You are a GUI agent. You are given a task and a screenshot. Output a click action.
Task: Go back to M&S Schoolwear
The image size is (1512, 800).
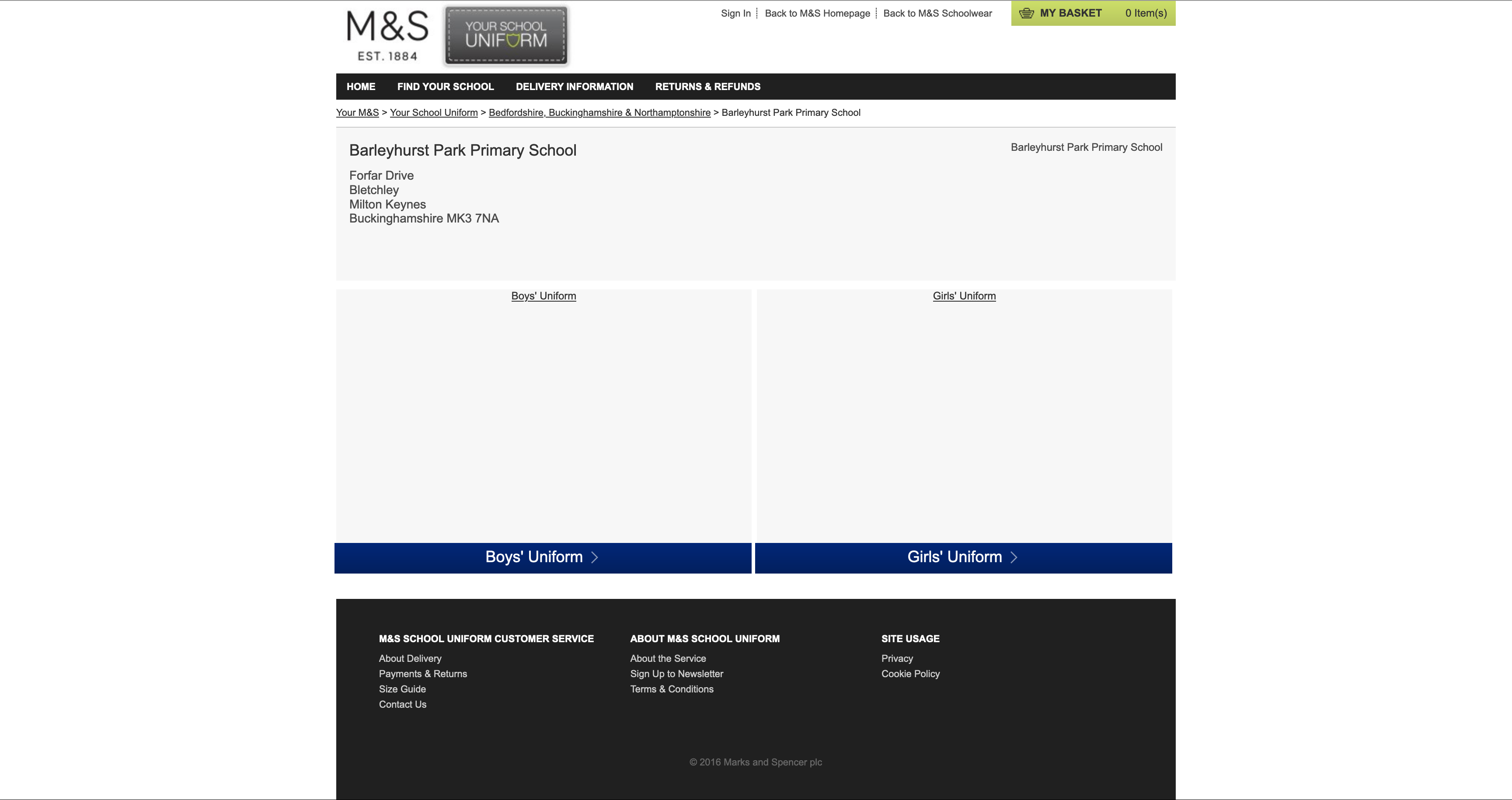(x=937, y=13)
